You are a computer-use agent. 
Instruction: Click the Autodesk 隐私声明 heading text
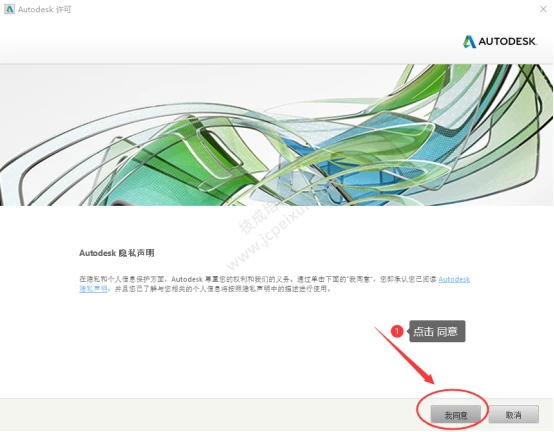(117, 253)
